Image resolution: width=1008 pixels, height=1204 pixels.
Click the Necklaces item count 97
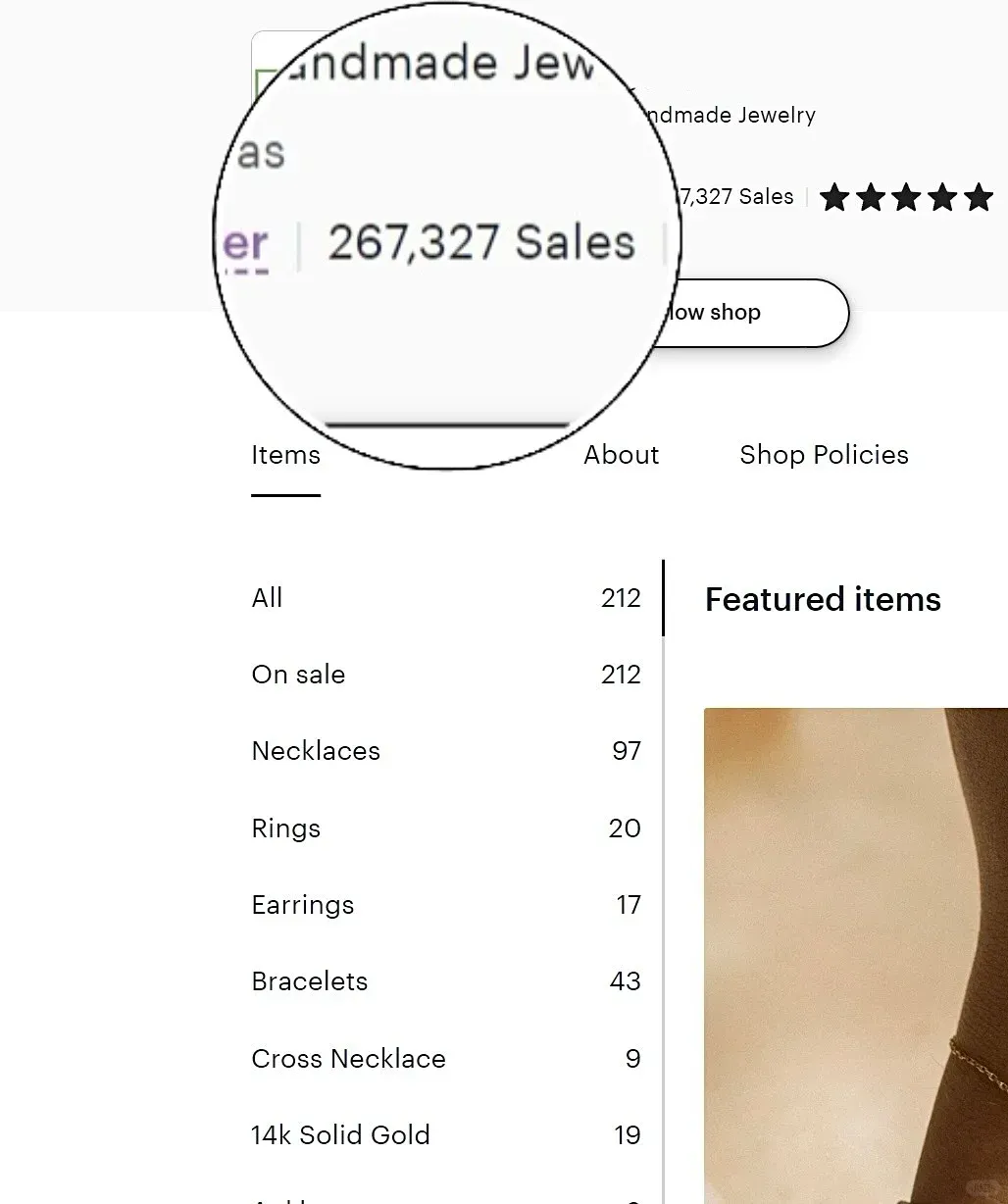pyautogui.click(x=627, y=751)
